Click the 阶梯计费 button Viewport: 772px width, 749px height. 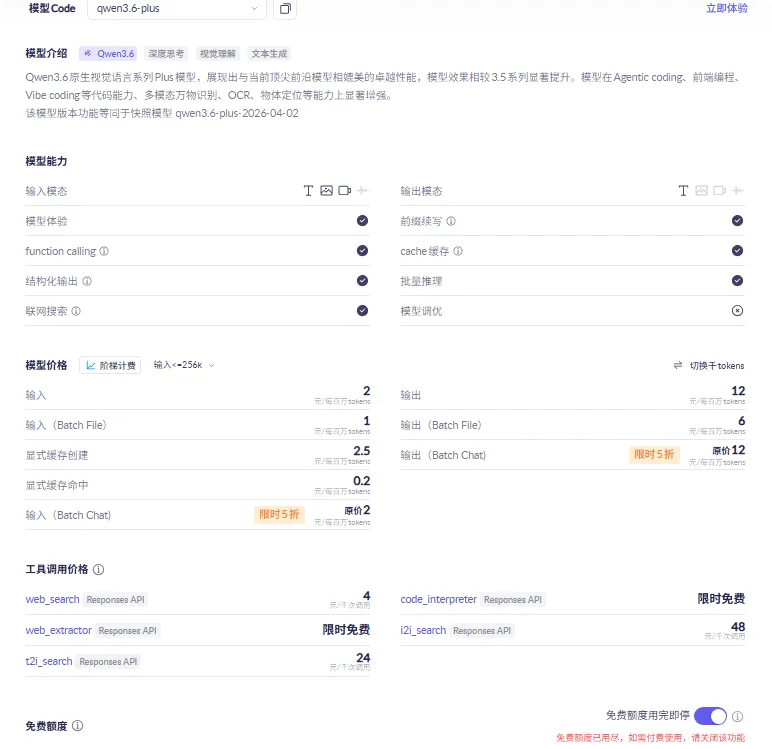[110, 365]
